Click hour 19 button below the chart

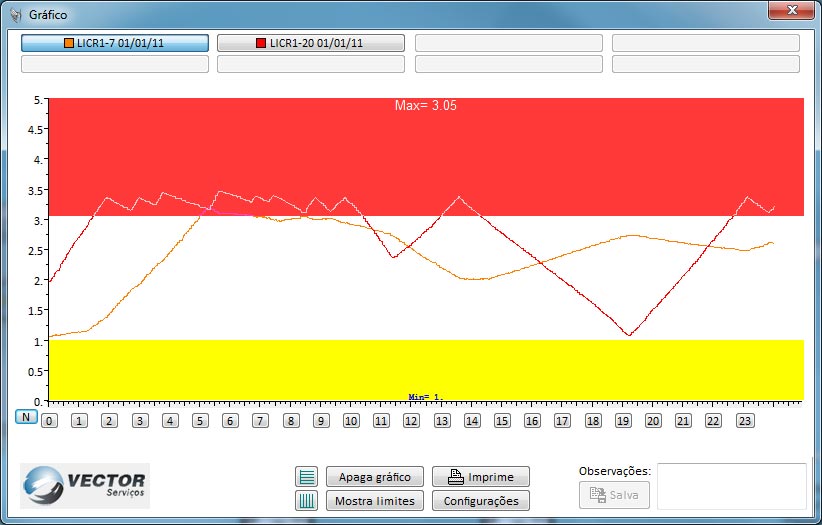coord(622,421)
